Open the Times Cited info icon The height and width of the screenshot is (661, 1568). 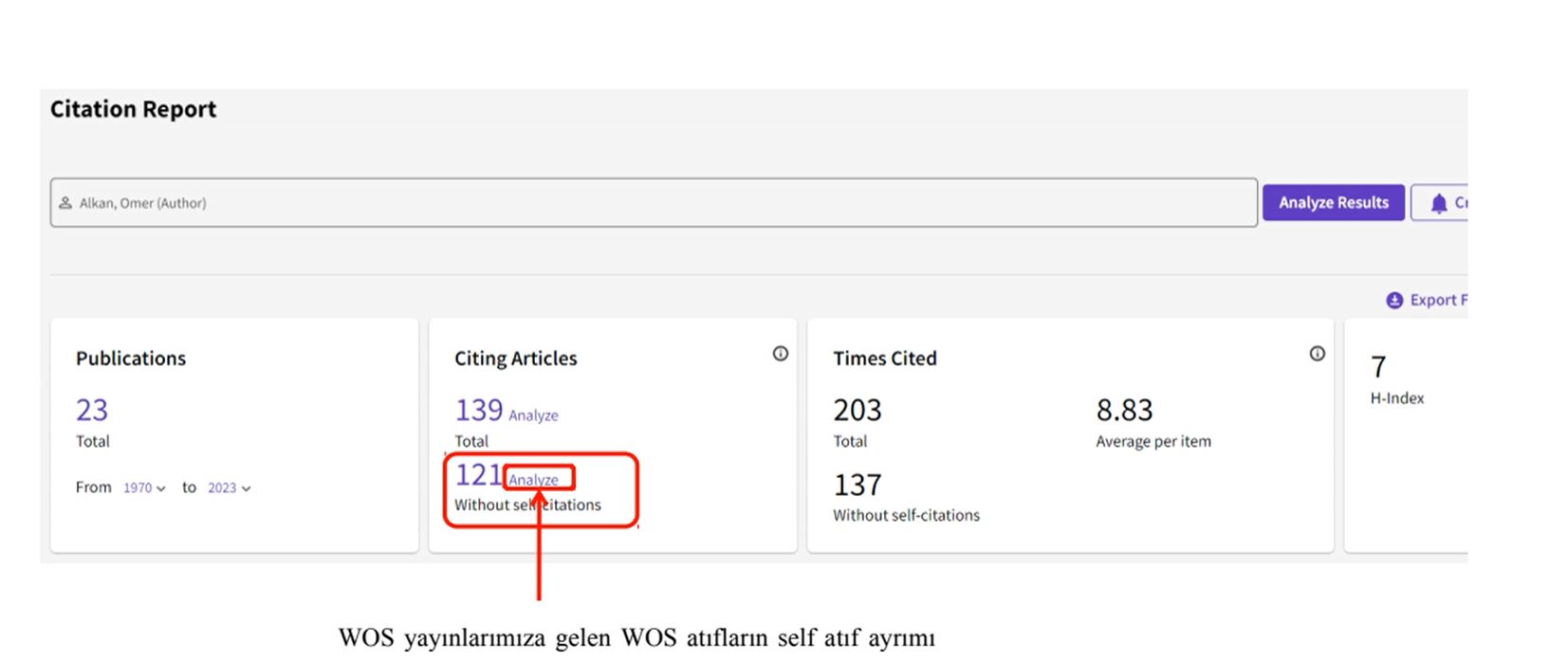(1317, 354)
